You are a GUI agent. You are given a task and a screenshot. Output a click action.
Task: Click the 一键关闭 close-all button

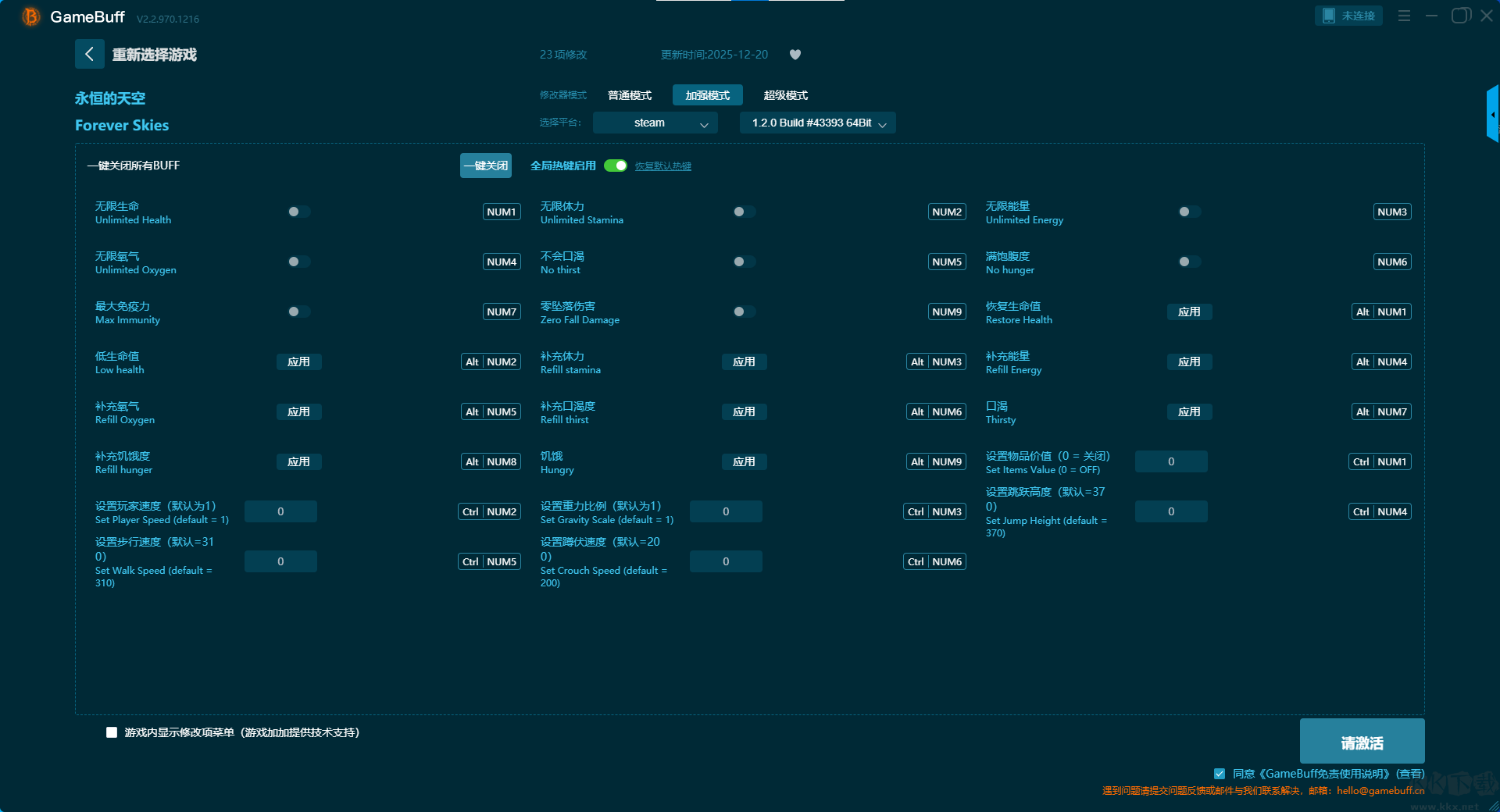click(x=485, y=166)
